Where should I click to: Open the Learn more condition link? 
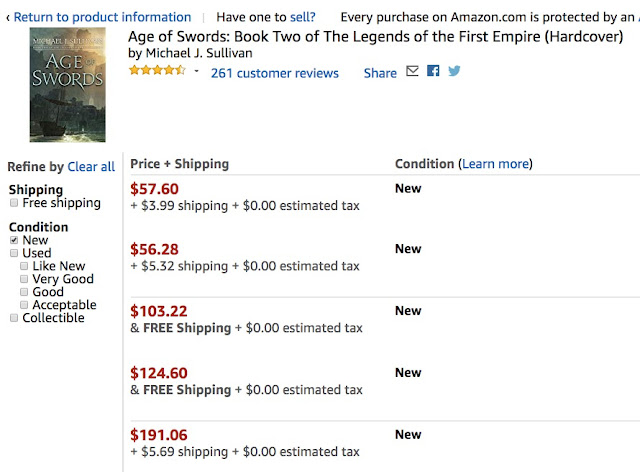click(x=495, y=164)
